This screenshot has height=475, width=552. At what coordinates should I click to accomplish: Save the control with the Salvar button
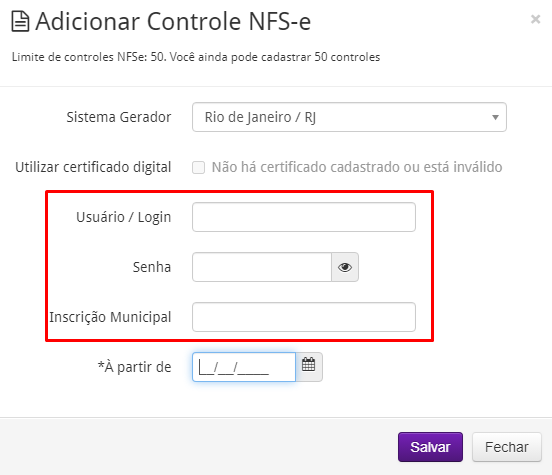click(x=430, y=447)
